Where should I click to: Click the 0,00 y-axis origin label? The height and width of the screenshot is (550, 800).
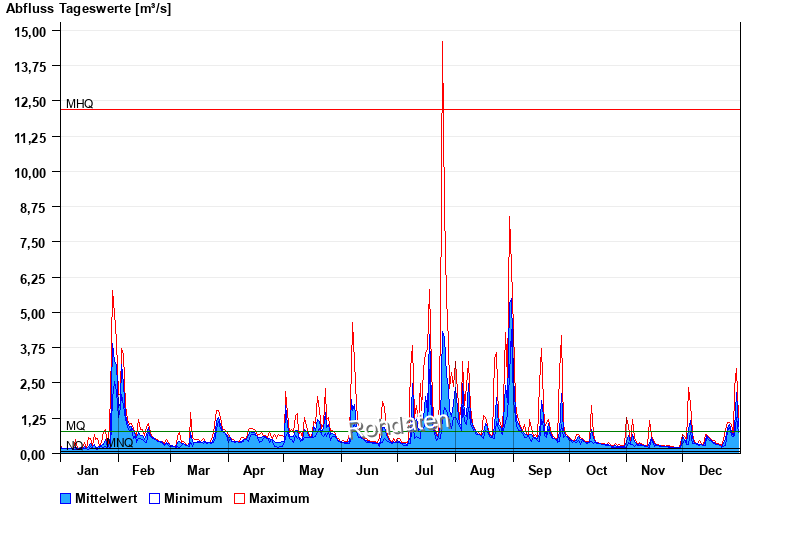coord(31,454)
